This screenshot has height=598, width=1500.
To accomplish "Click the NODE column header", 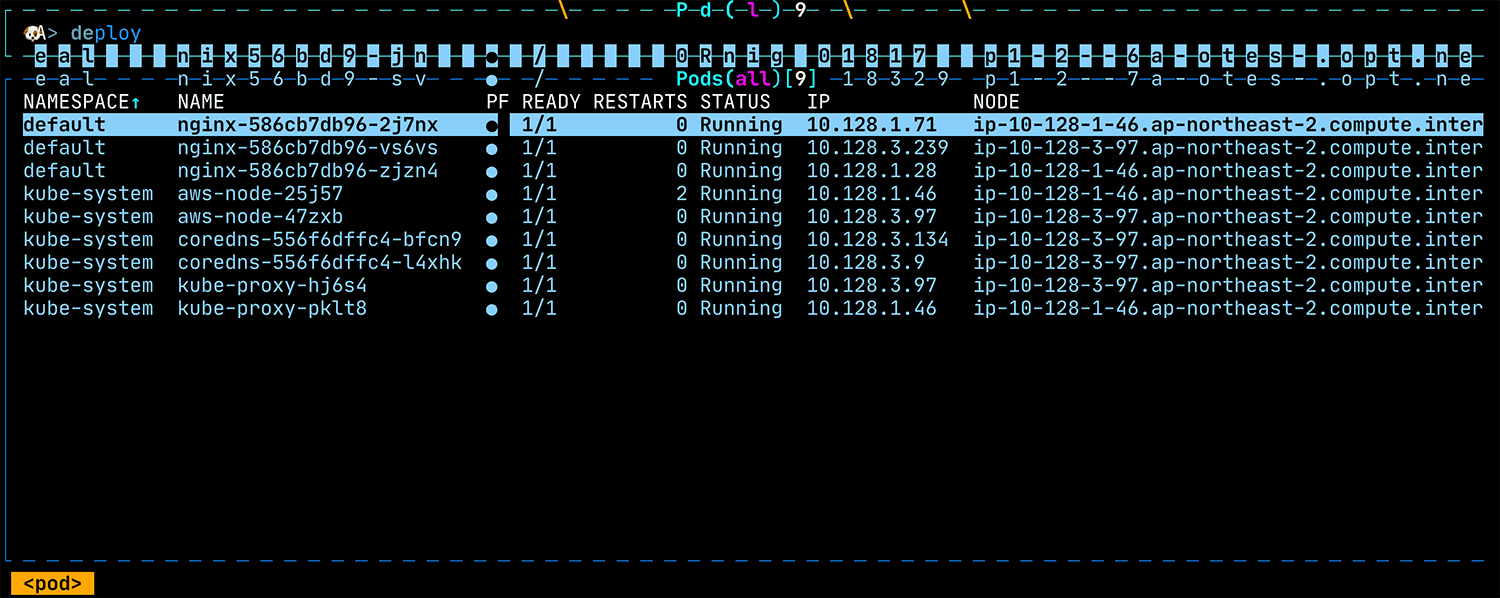I will point(996,102).
